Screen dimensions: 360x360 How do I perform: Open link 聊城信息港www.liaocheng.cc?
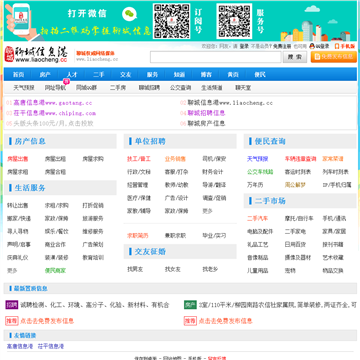[x=230, y=103]
